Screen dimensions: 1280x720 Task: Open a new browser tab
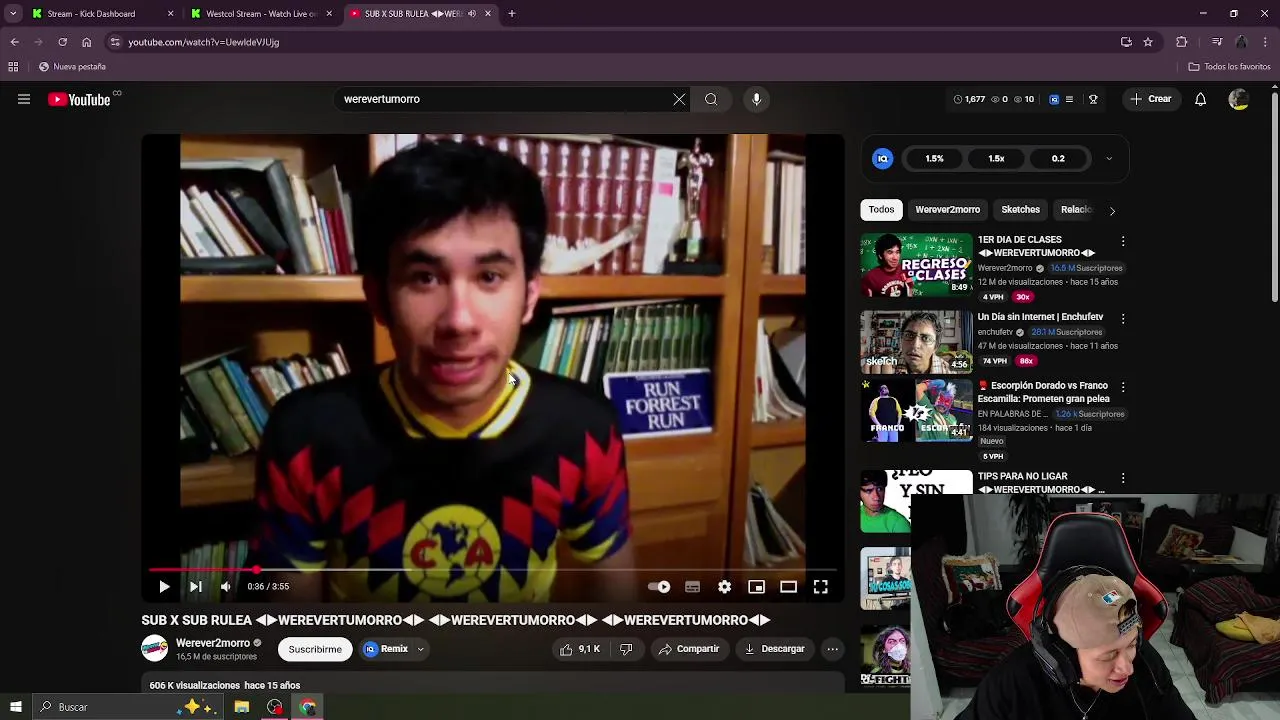click(x=511, y=14)
